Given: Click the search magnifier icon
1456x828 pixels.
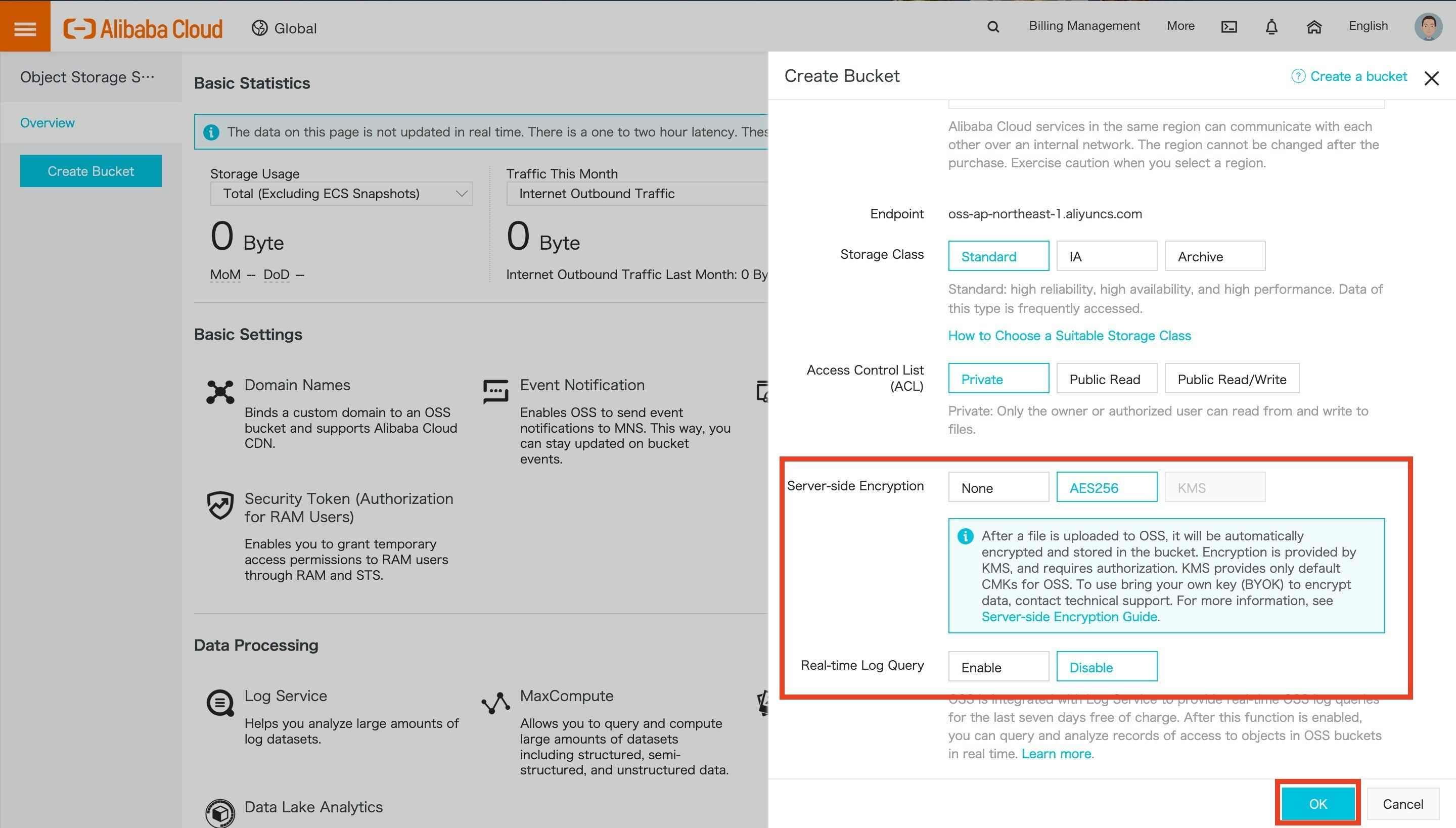Looking at the screenshot, I should tap(993, 27).
